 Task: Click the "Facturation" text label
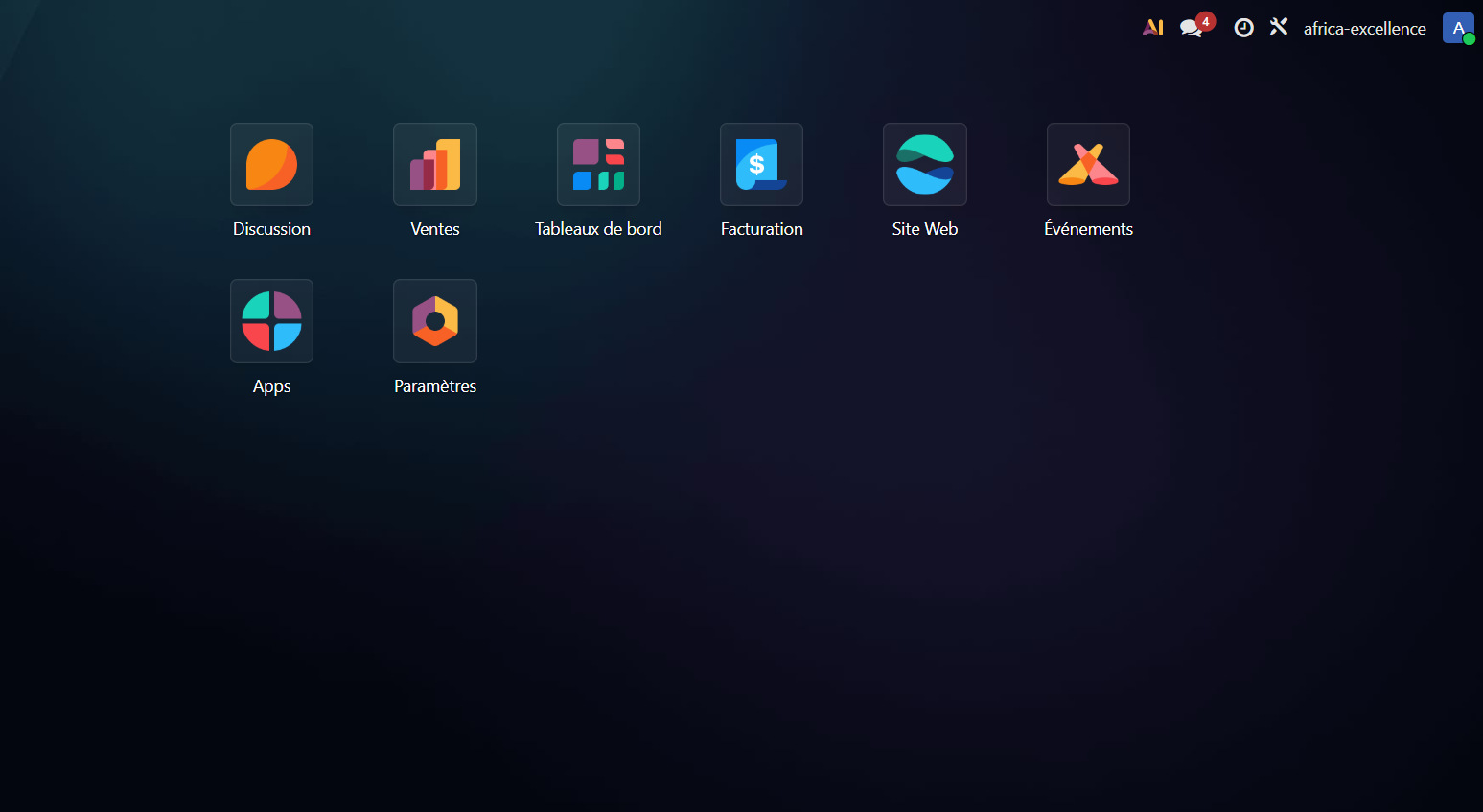pyautogui.click(x=761, y=229)
